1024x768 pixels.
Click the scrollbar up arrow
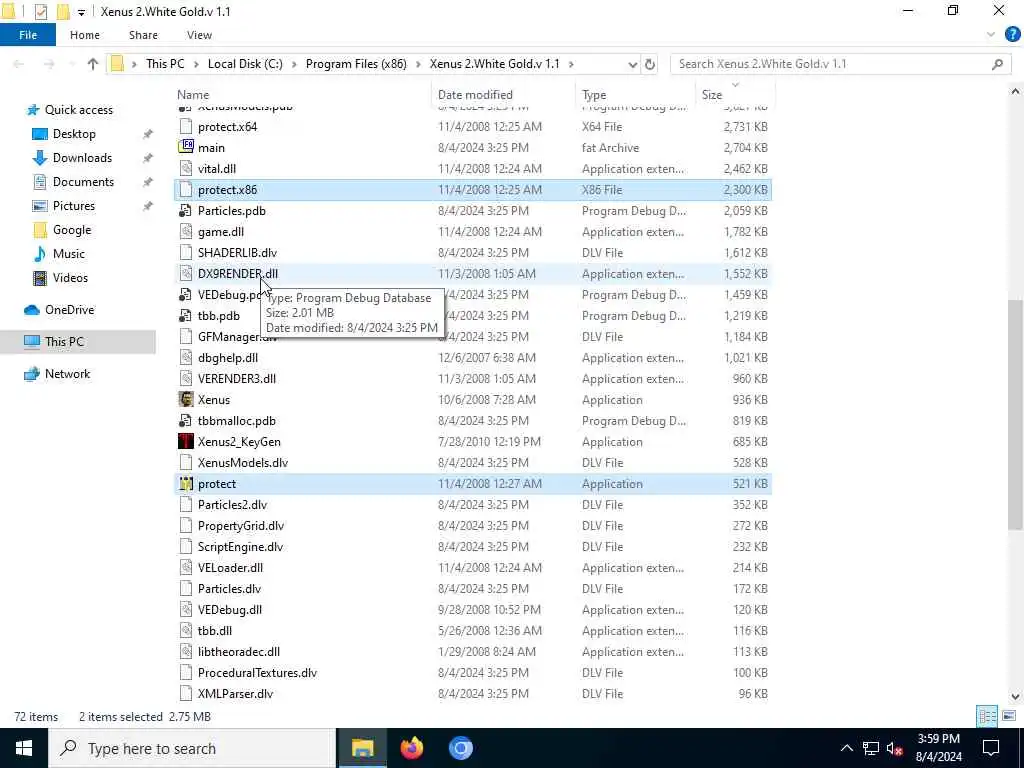1015,92
